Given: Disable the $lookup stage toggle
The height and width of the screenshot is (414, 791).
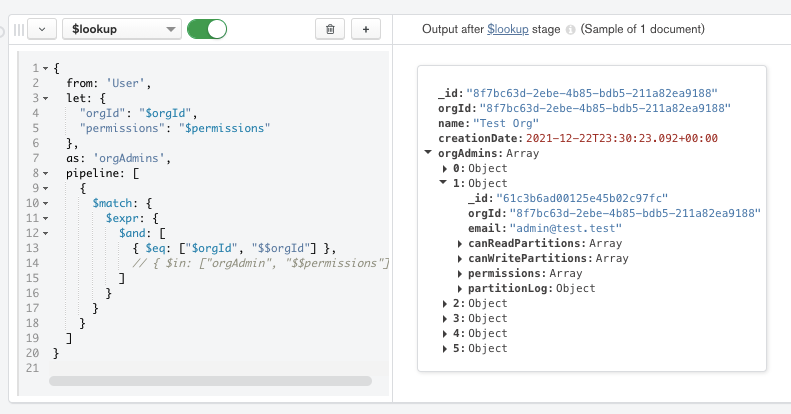Looking at the screenshot, I should point(207,30).
